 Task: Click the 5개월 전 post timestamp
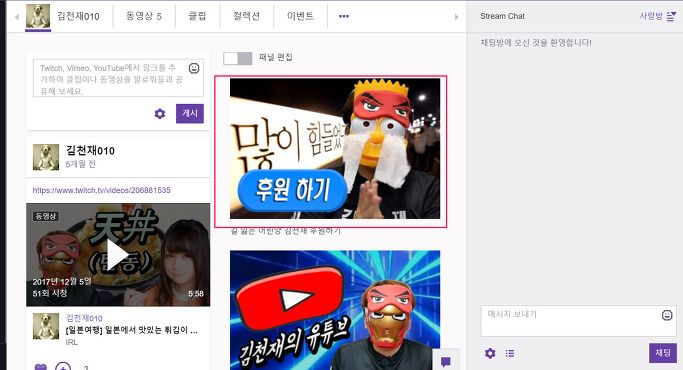(80, 164)
